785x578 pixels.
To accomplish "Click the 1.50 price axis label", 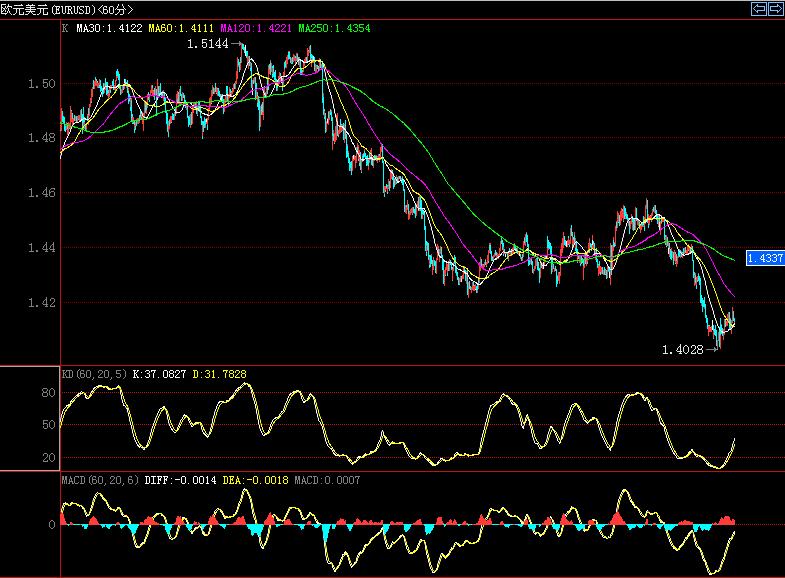I will [x=40, y=84].
